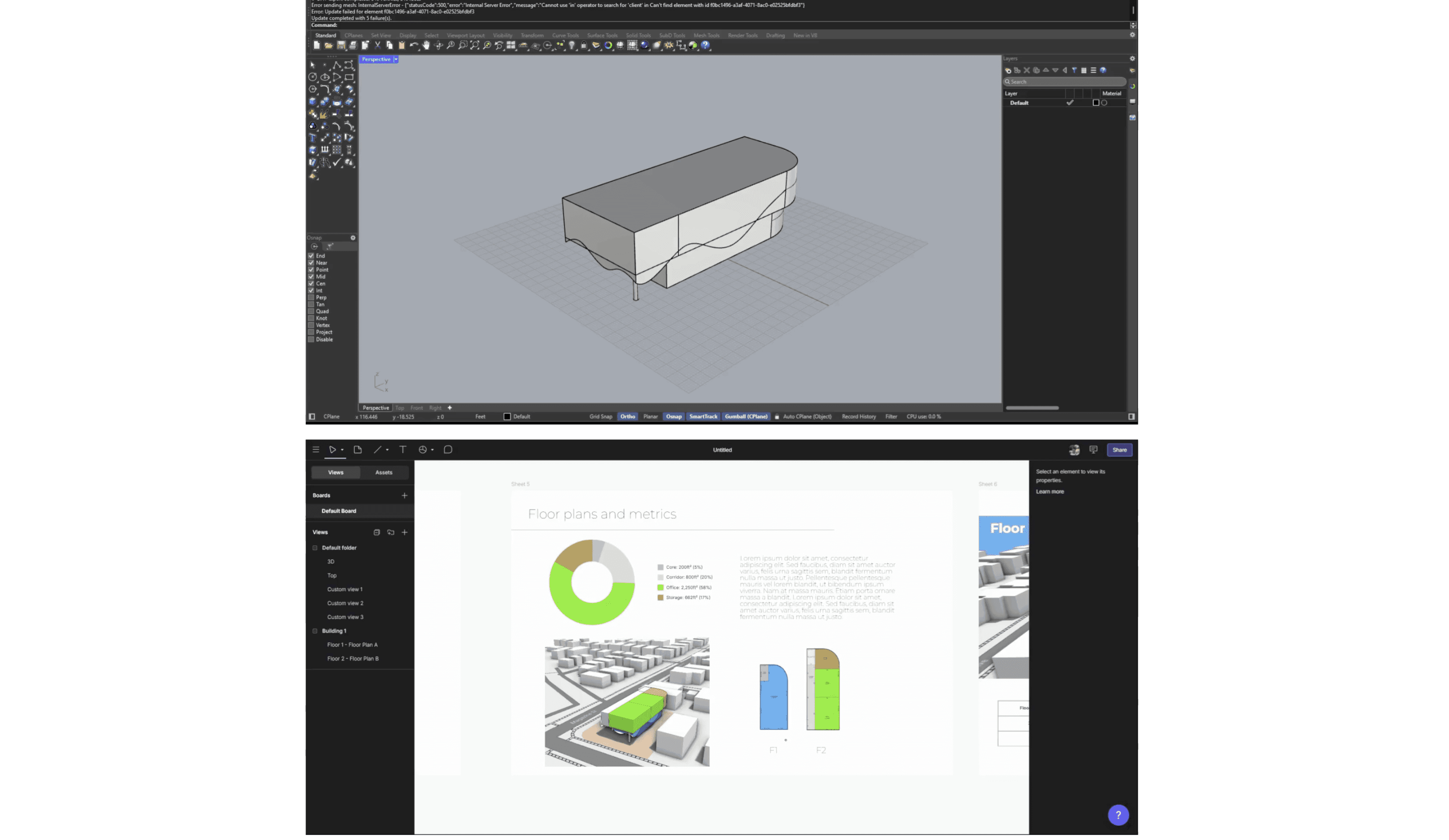This screenshot has width=1449, height=840.
Task: Click the Save floppy disk icon
Action: pyautogui.click(x=341, y=45)
